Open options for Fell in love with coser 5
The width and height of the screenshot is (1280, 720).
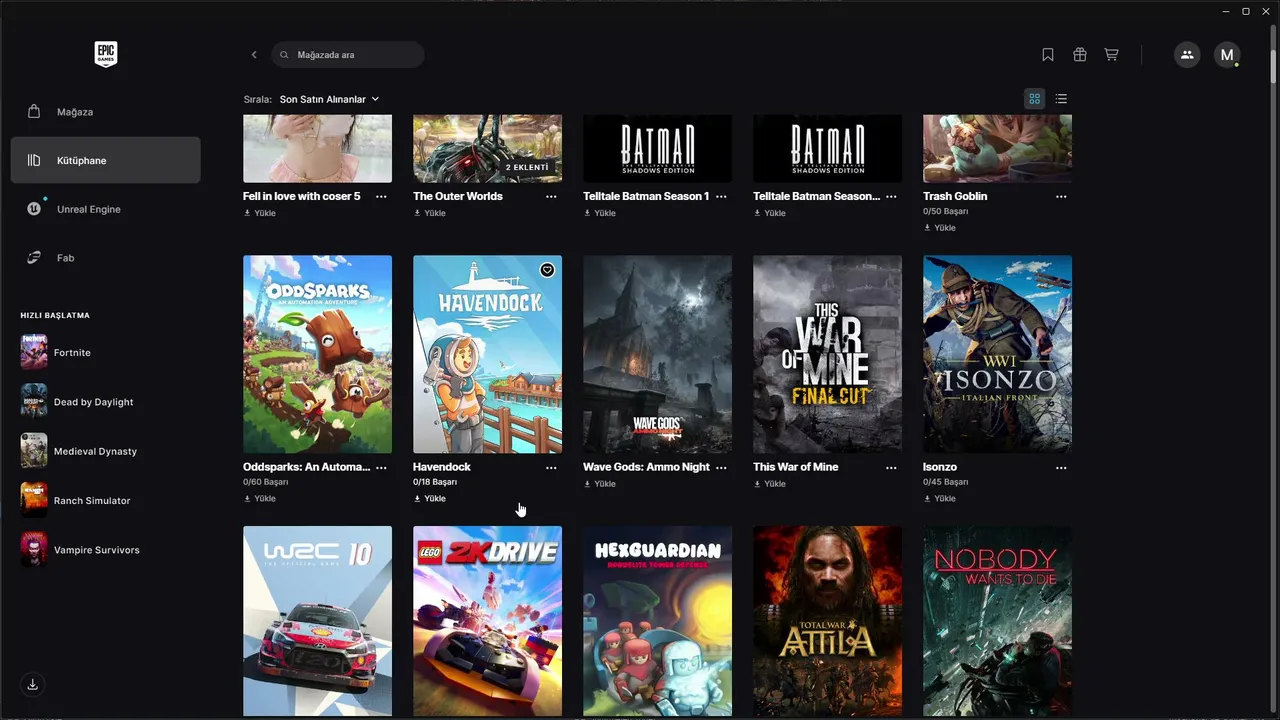point(381,196)
